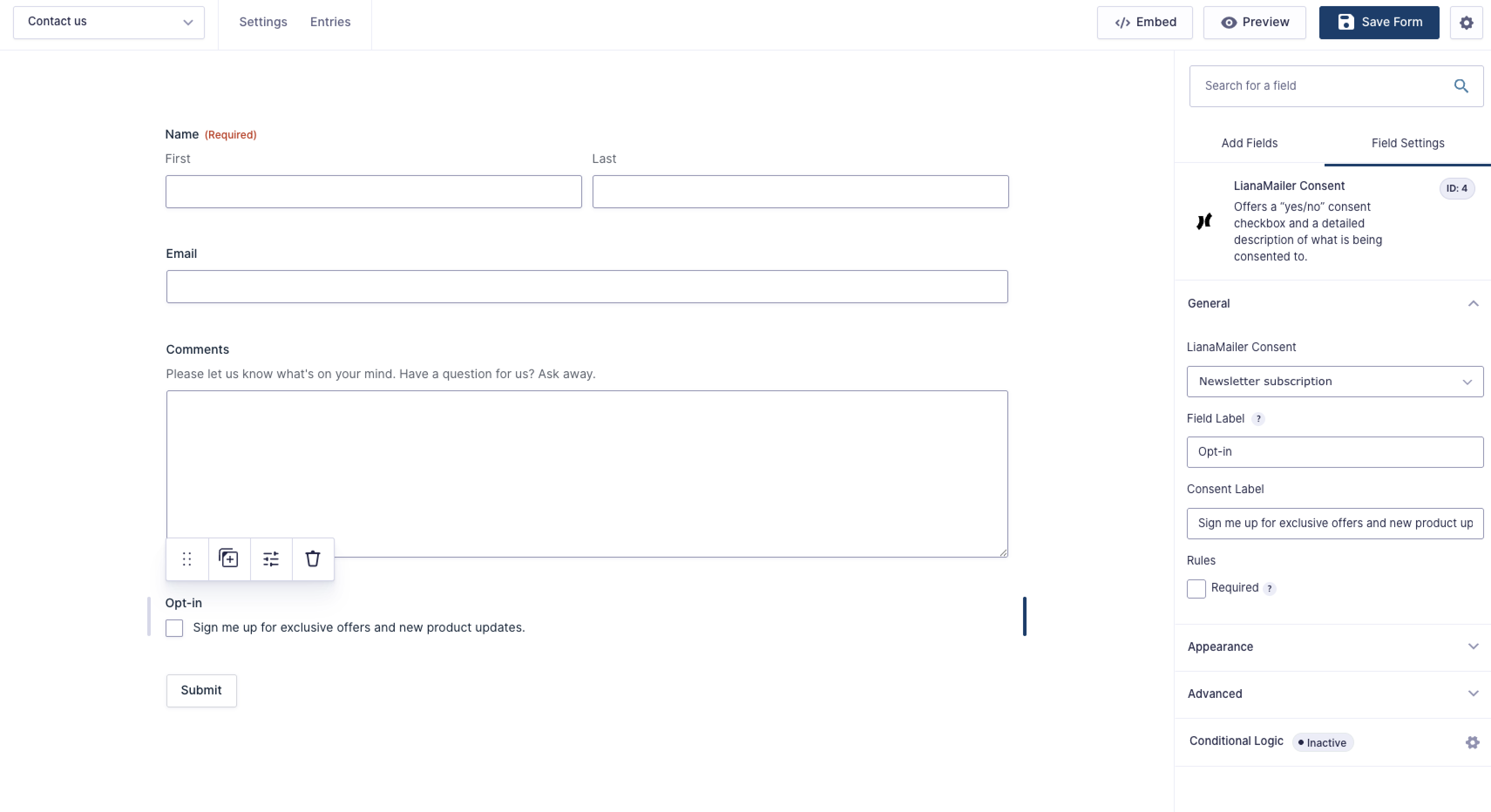This screenshot has width=1491, height=812.
Task: Open form editor gear settings icon
Action: coord(1466,23)
